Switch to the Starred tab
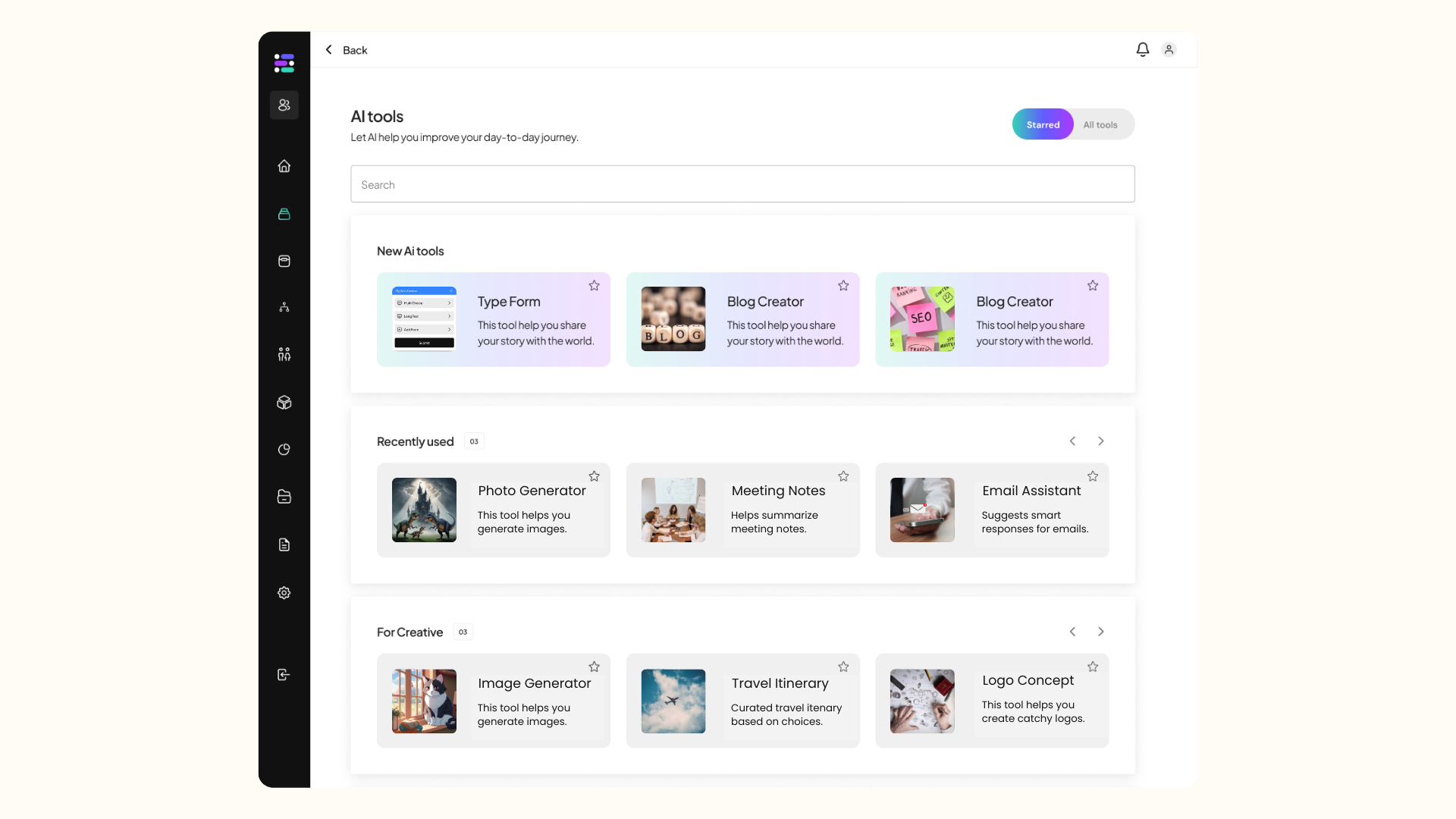1456x819 pixels. [1043, 124]
